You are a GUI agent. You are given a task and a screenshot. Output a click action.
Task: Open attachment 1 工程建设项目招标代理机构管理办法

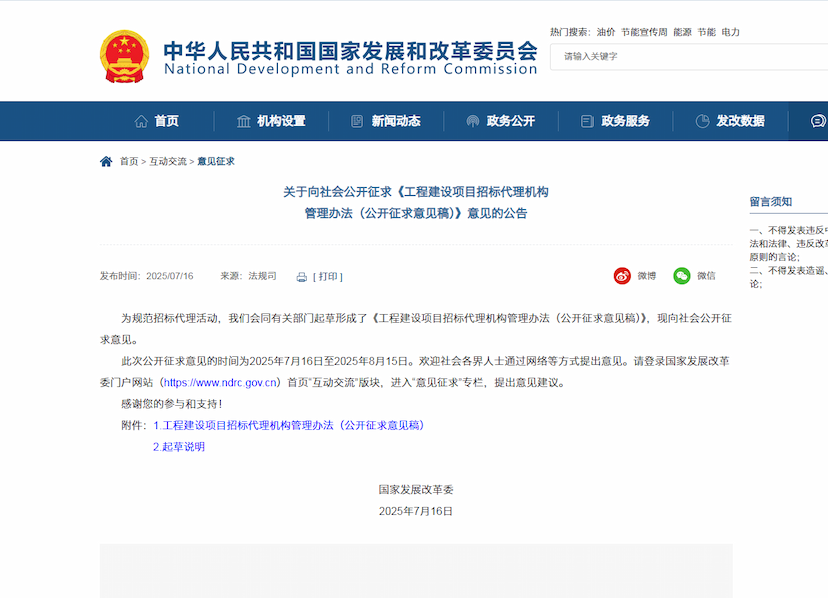289,425
